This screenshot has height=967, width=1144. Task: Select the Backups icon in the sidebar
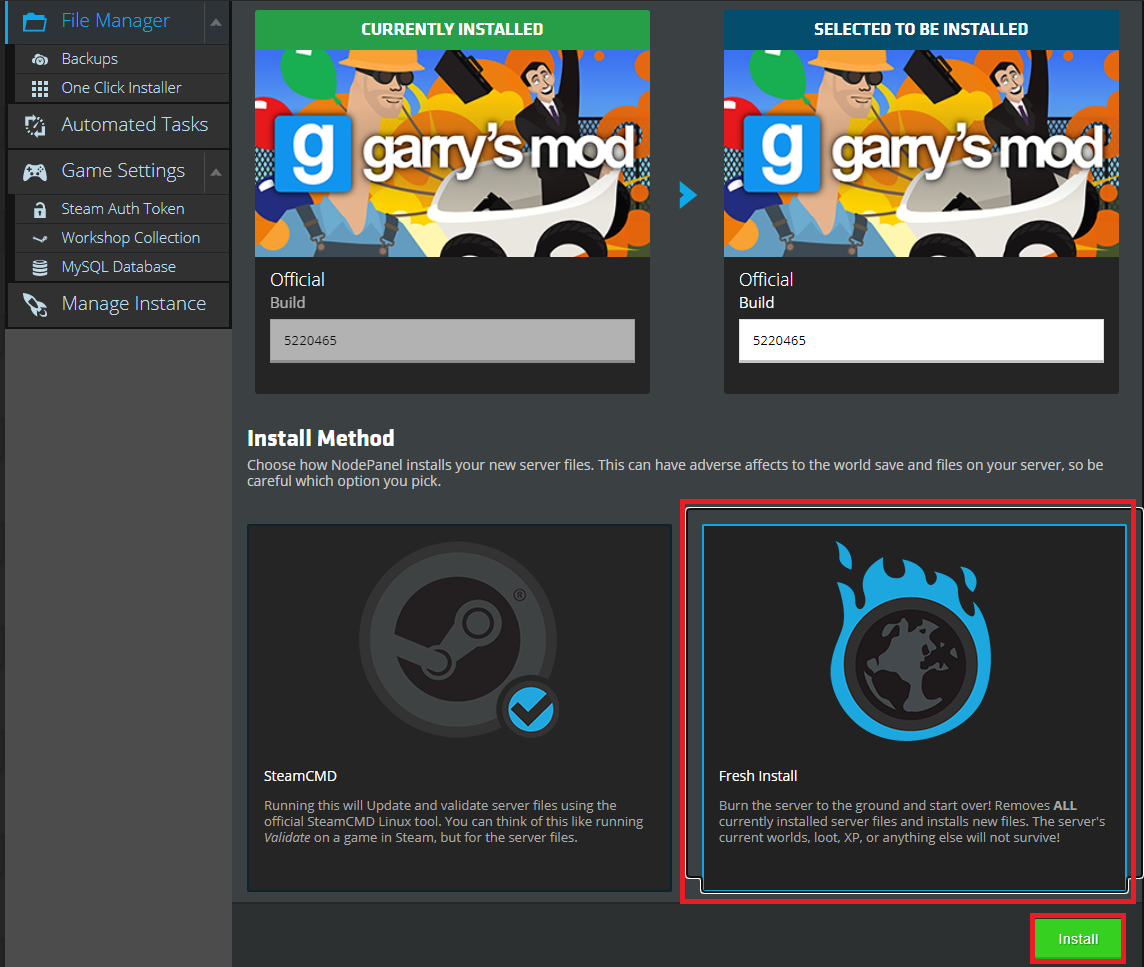(39, 59)
